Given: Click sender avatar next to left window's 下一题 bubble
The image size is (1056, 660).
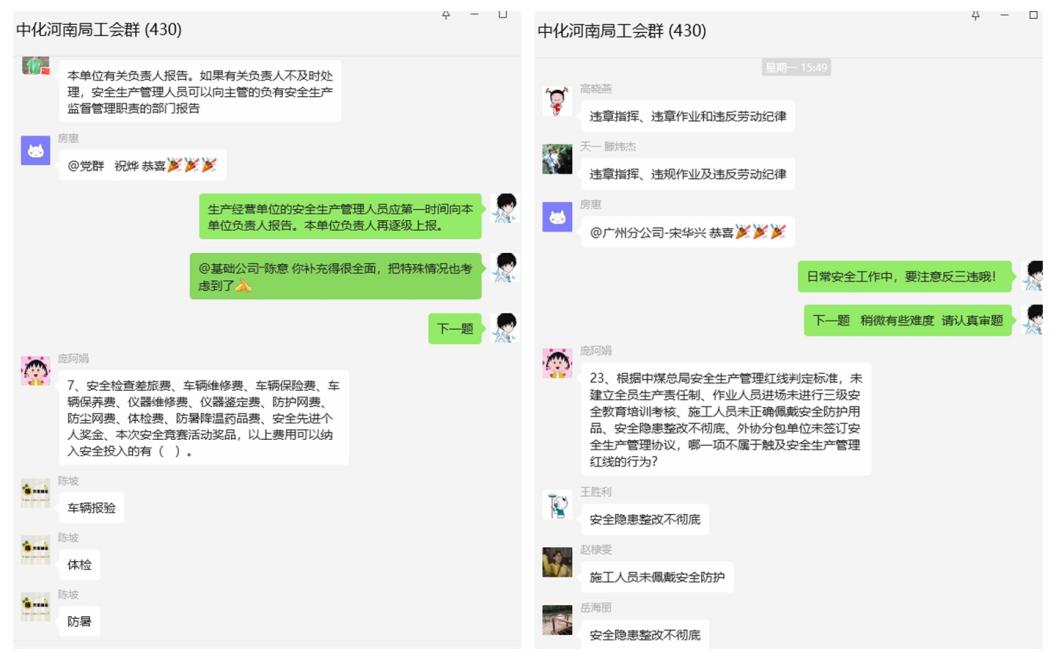Looking at the screenshot, I should point(505,328).
